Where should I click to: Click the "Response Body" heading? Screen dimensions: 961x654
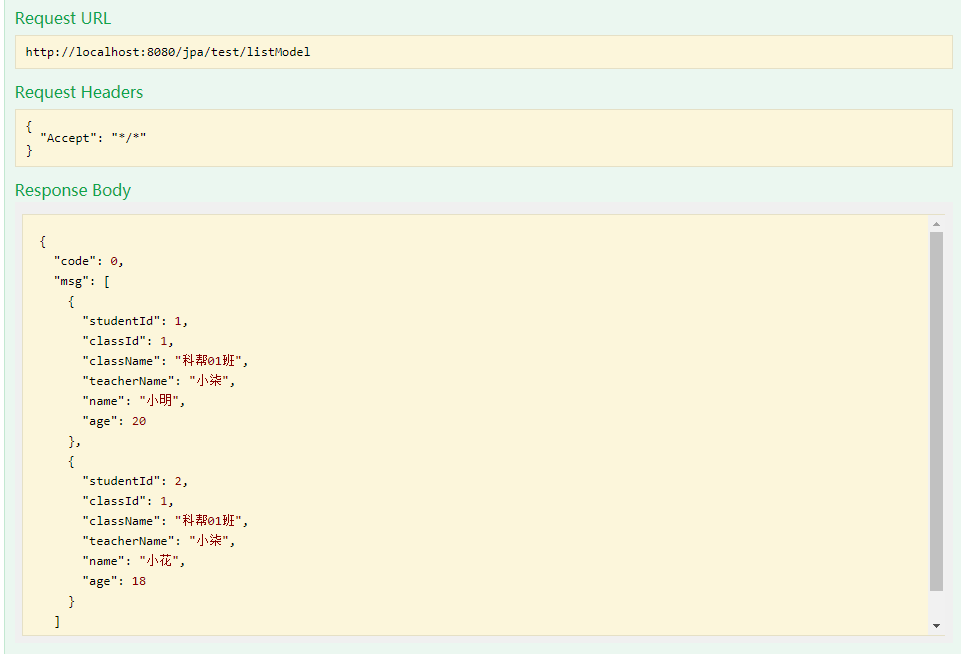pyautogui.click(x=73, y=190)
